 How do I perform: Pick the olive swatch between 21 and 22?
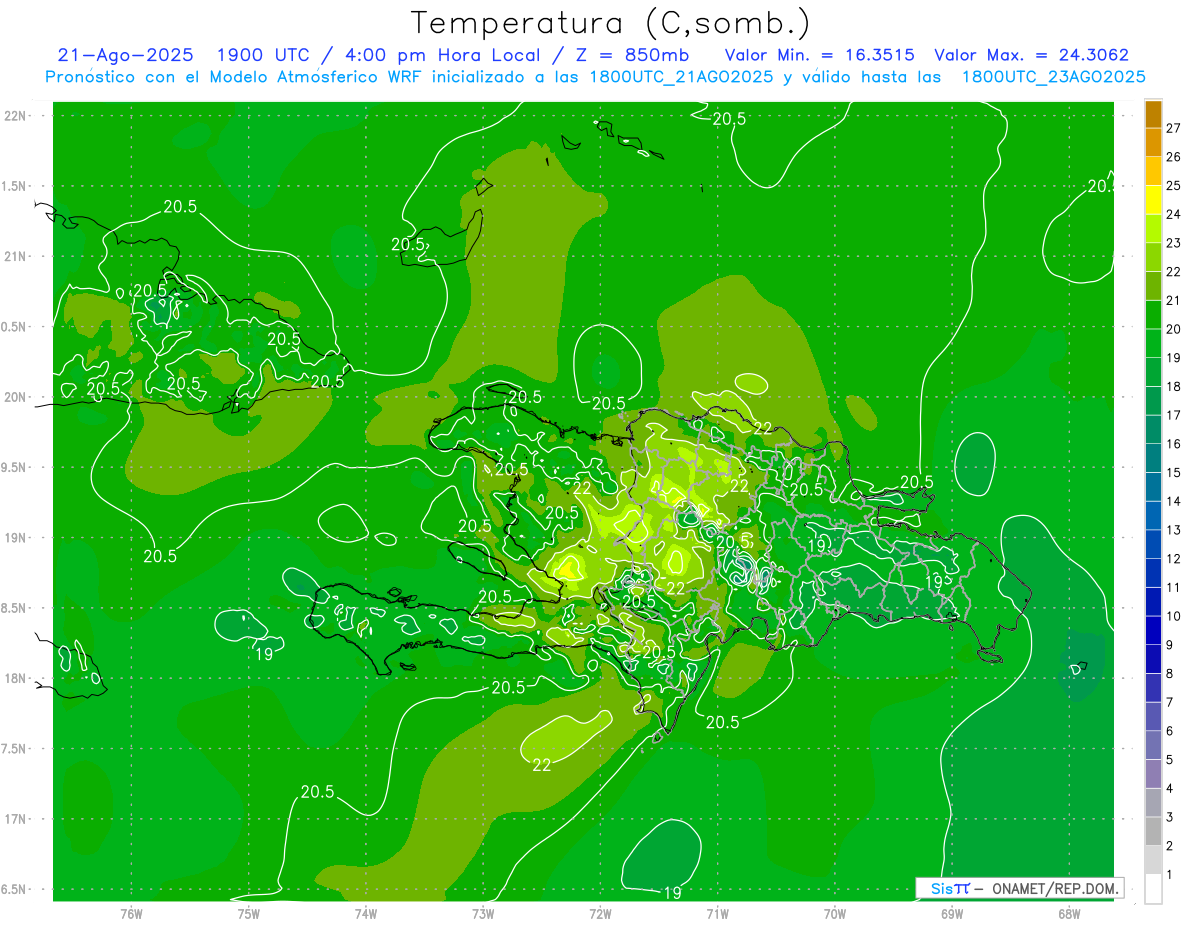point(1153,286)
